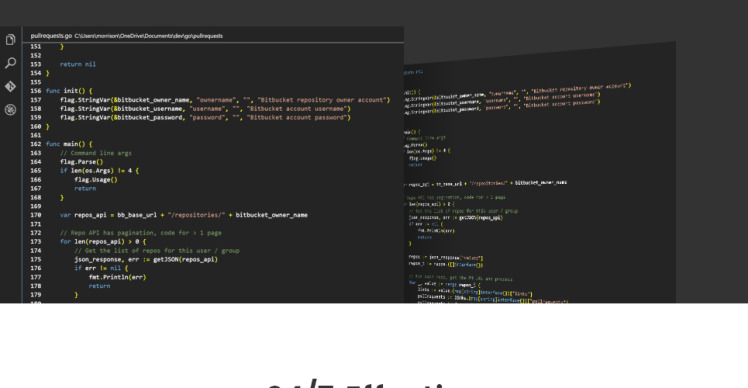Click the Command line args comment
The width and height of the screenshot is (748, 388).
(96, 153)
